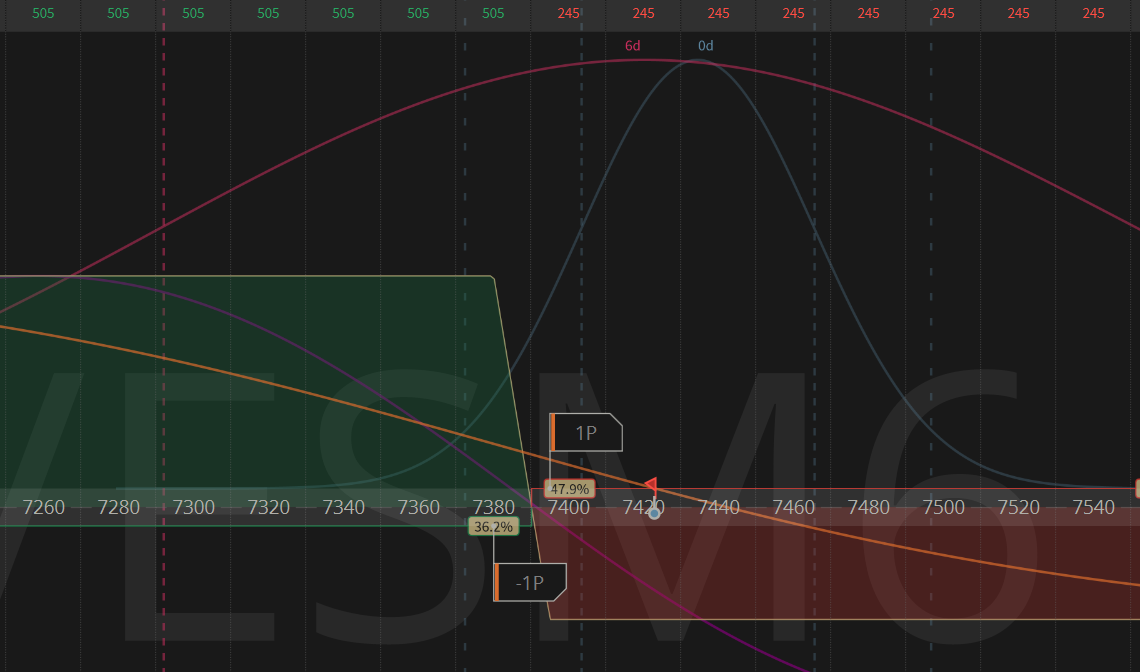Viewport: 1140px width, 672px height.
Task: Select the 1P long put leg marker
Action: click(x=586, y=433)
